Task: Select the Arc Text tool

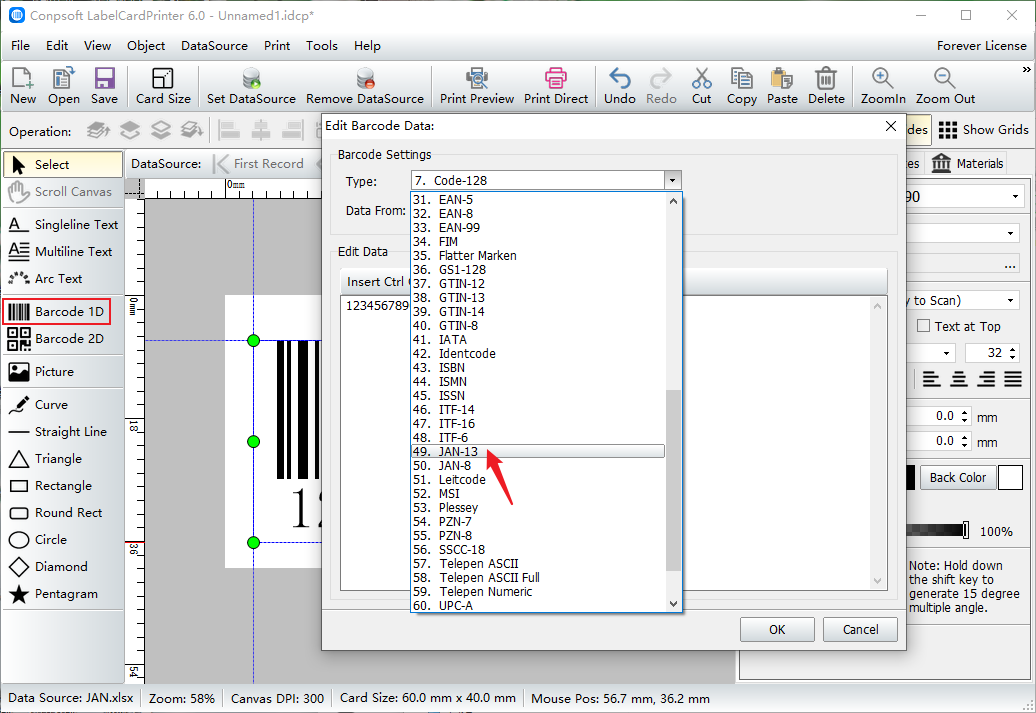Action: [63, 279]
